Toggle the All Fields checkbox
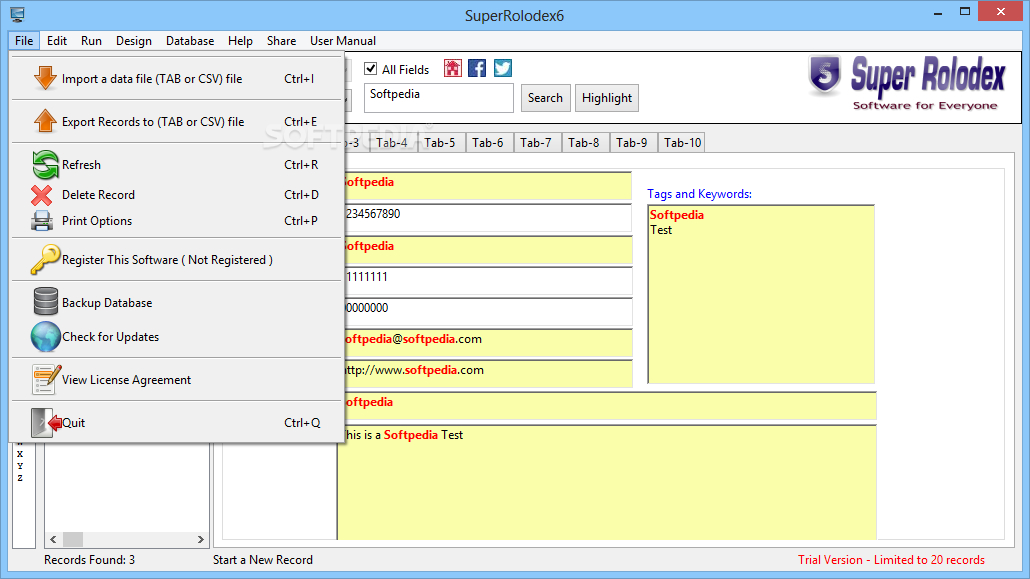 click(370, 68)
